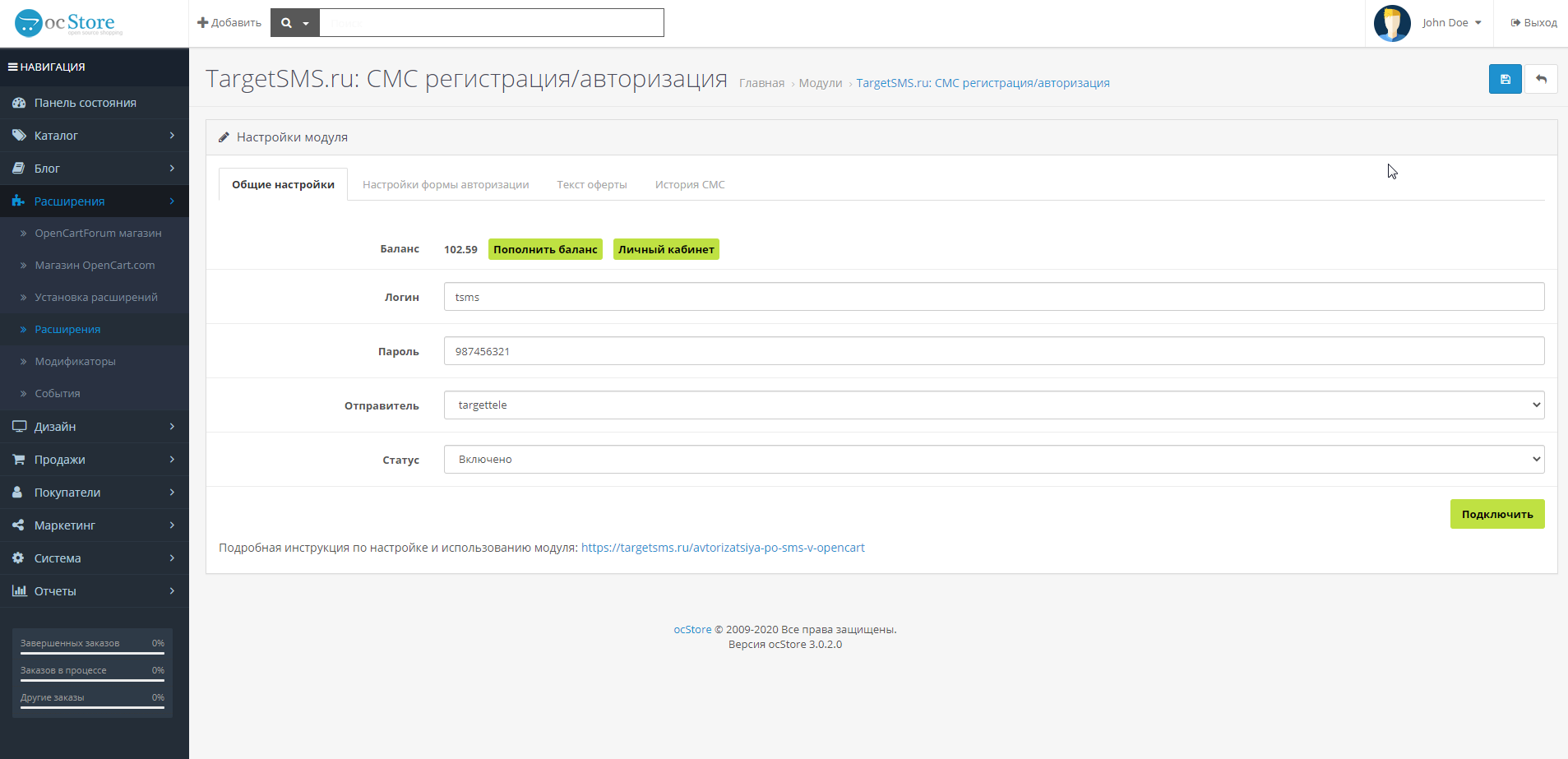This screenshot has height=759, width=1568.
Task: Open the Личный кабинет button
Action: (666, 249)
